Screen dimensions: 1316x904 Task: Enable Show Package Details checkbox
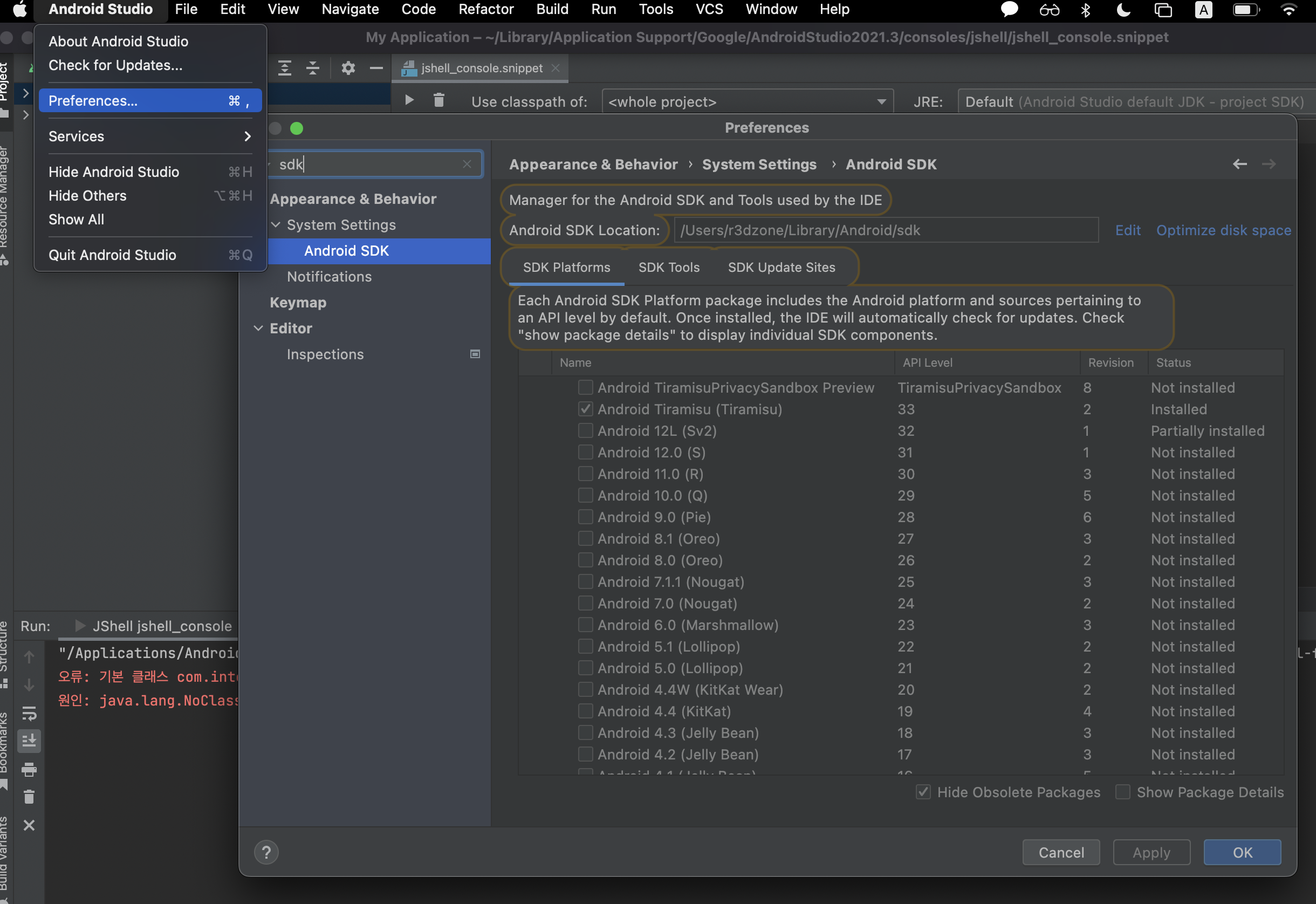[1122, 792]
